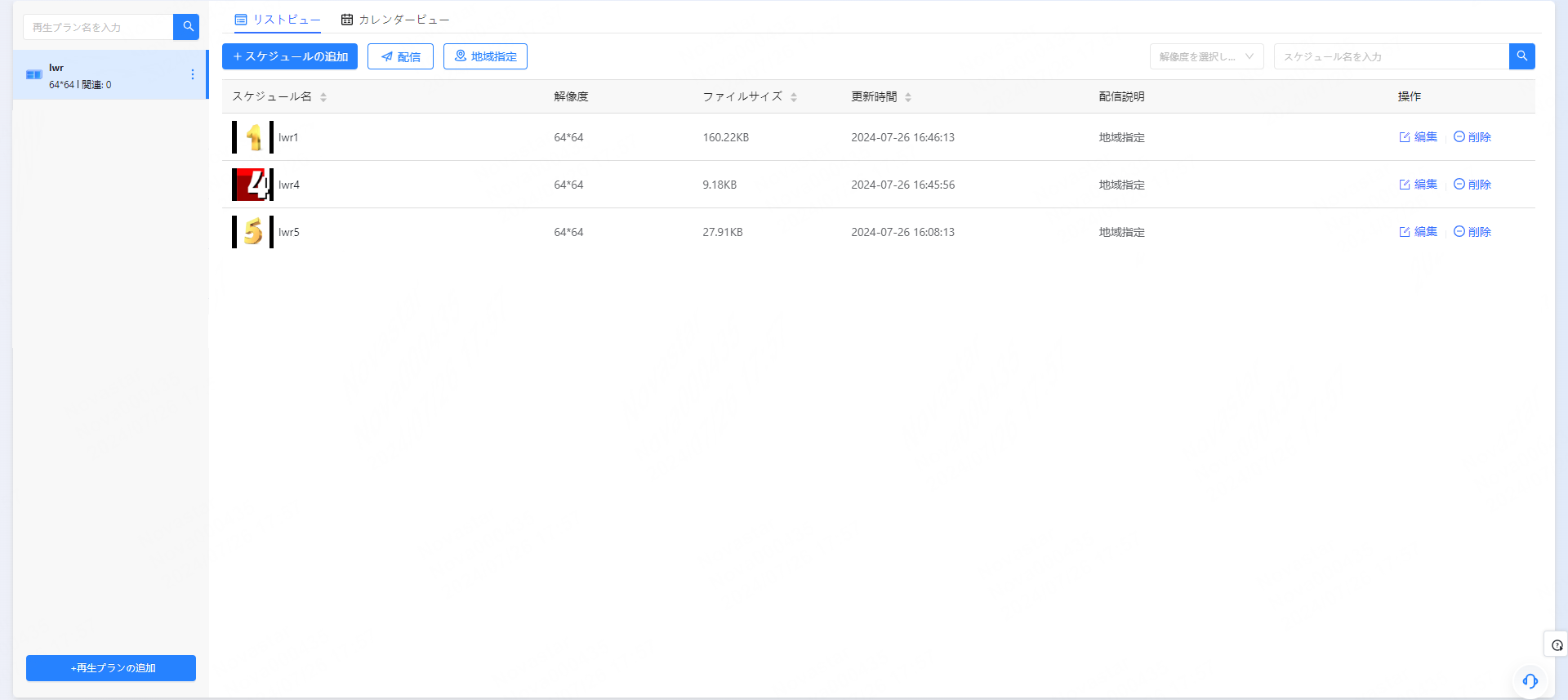Viewport: 1568px width, 700px height.
Task: Add a new plan with +再生プランの追加
Action: tap(111, 667)
